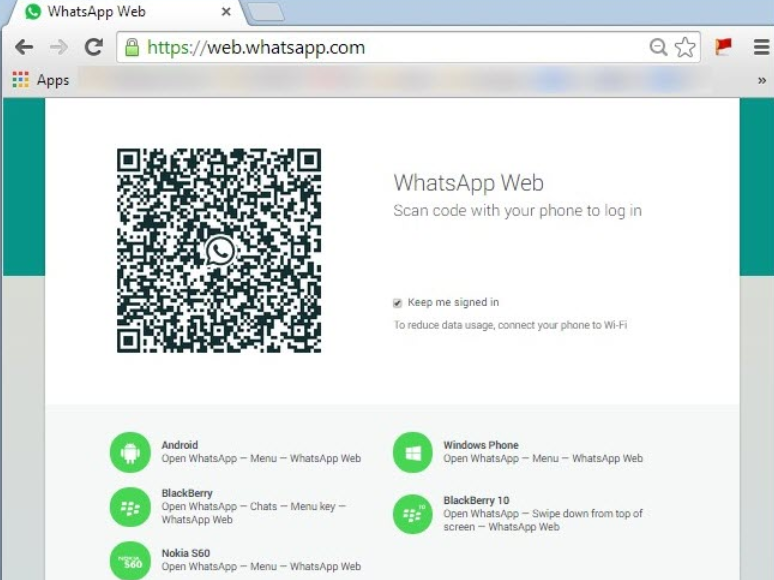Bookmark this page with the star icon
Image resolution: width=774 pixels, height=580 pixels.
pyautogui.click(x=685, y=47)
